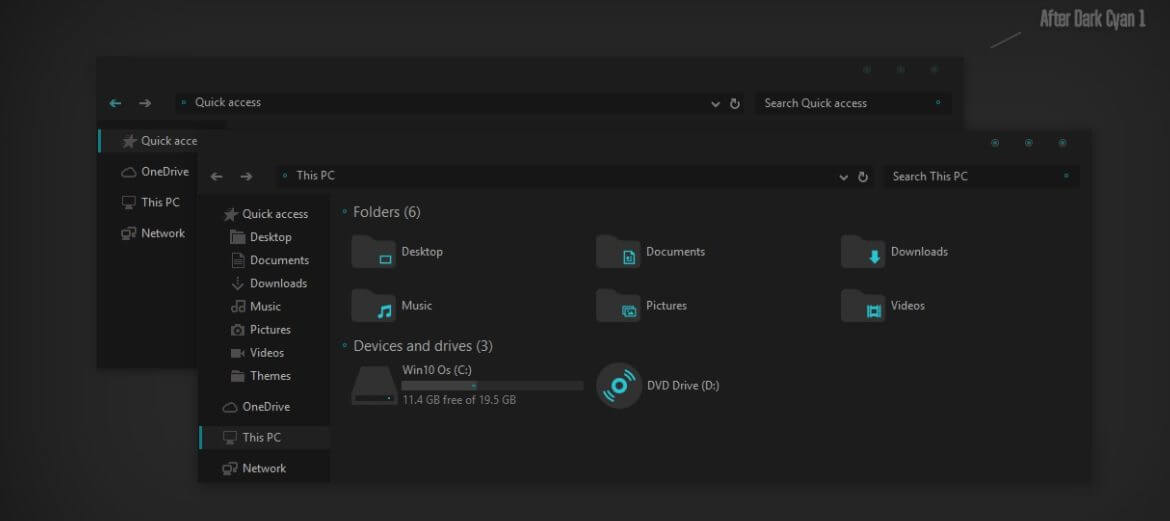Select the DVD Drive (D:) disc icon

(619, 385)
